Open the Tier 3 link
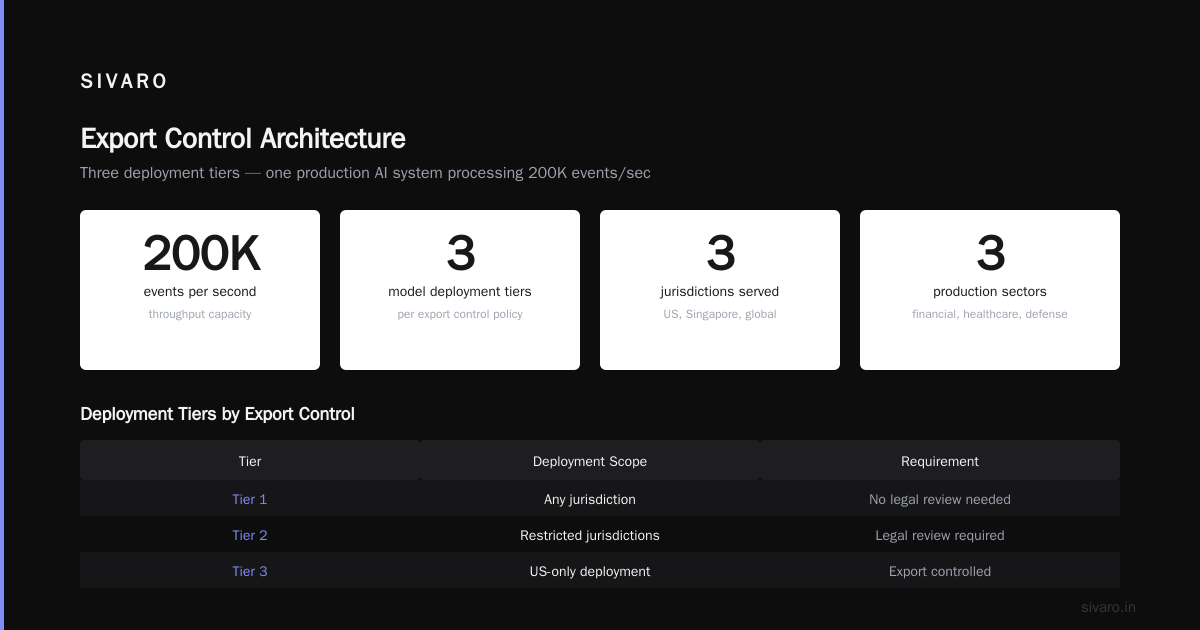 250,571
